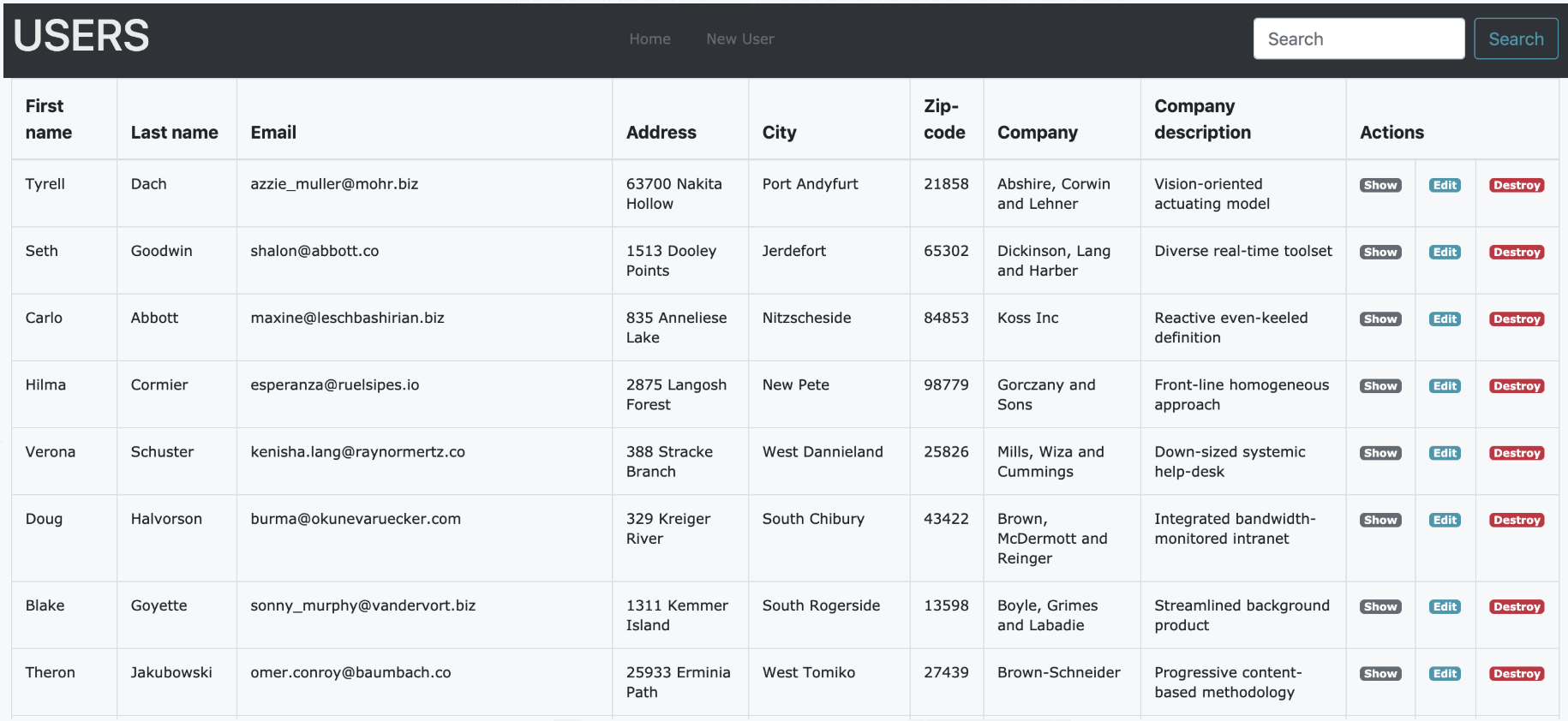
Task: Edit Blake Goyette's user info
Action: pyautogui.click(x=1445, y=607)
